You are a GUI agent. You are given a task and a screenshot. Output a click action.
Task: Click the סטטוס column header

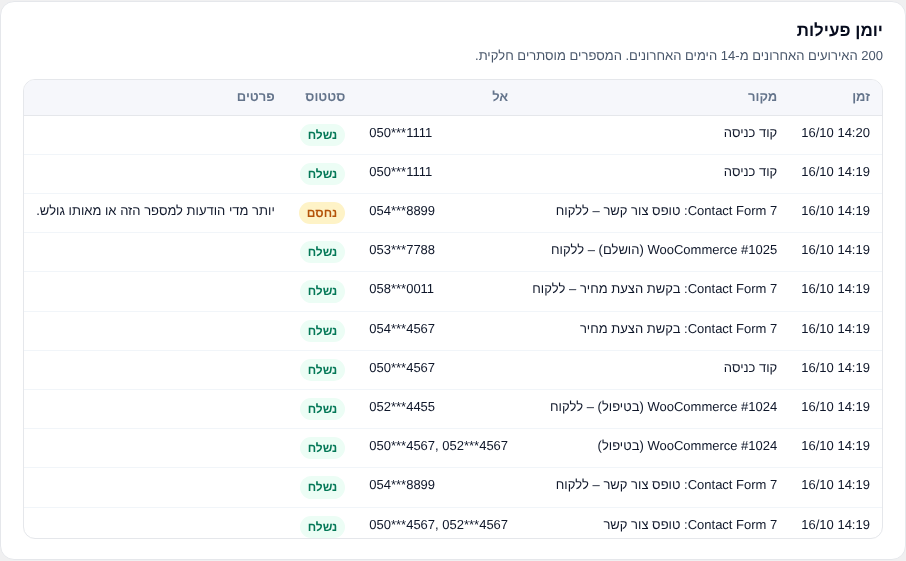pyautogui.click(x=325, y=97)
